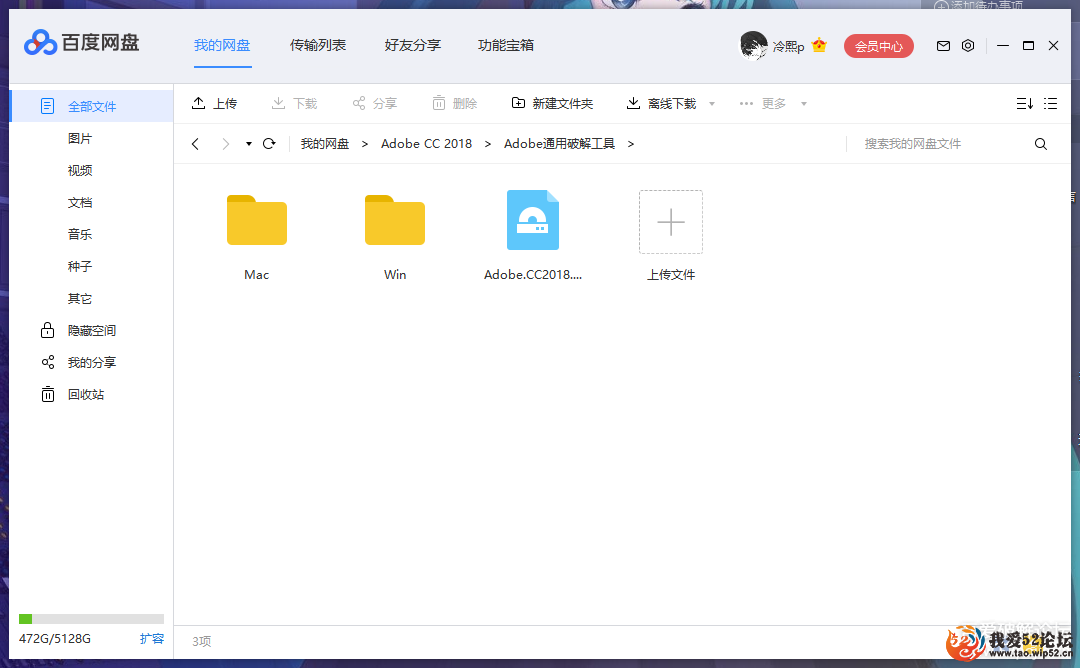Expand the 更多 dropdown arrow
Image resolution: width=1080 pixels, height=668 pixels.
pos(803,104)
